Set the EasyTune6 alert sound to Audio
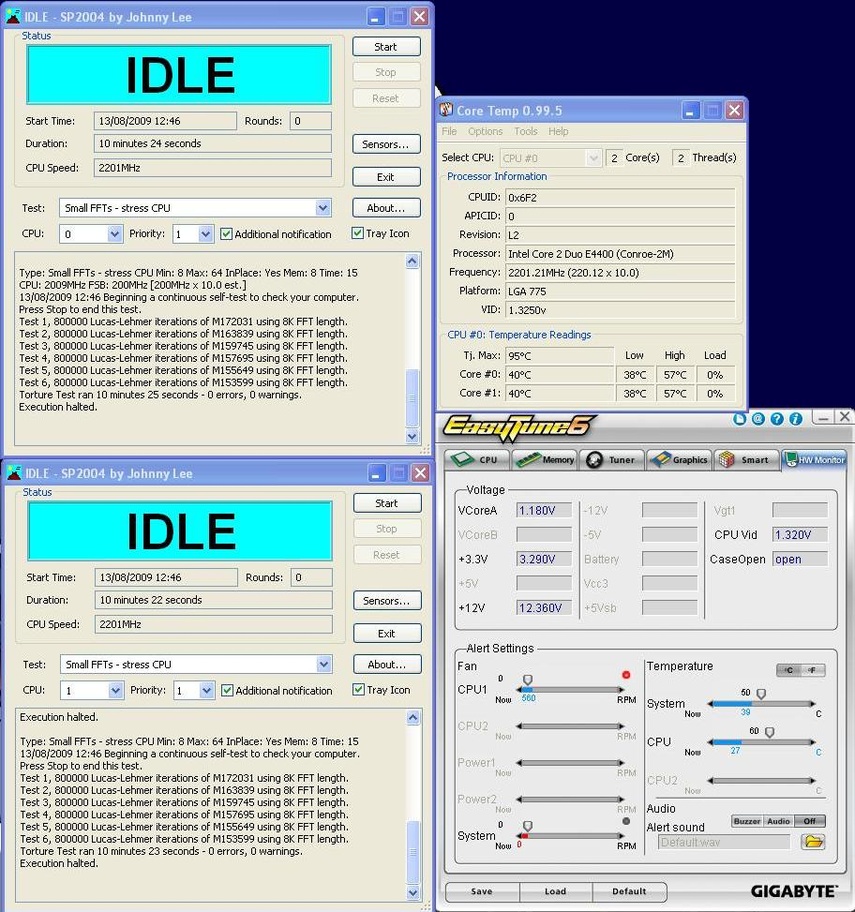Screen dimensions: 855x912 tap(778, 821)
